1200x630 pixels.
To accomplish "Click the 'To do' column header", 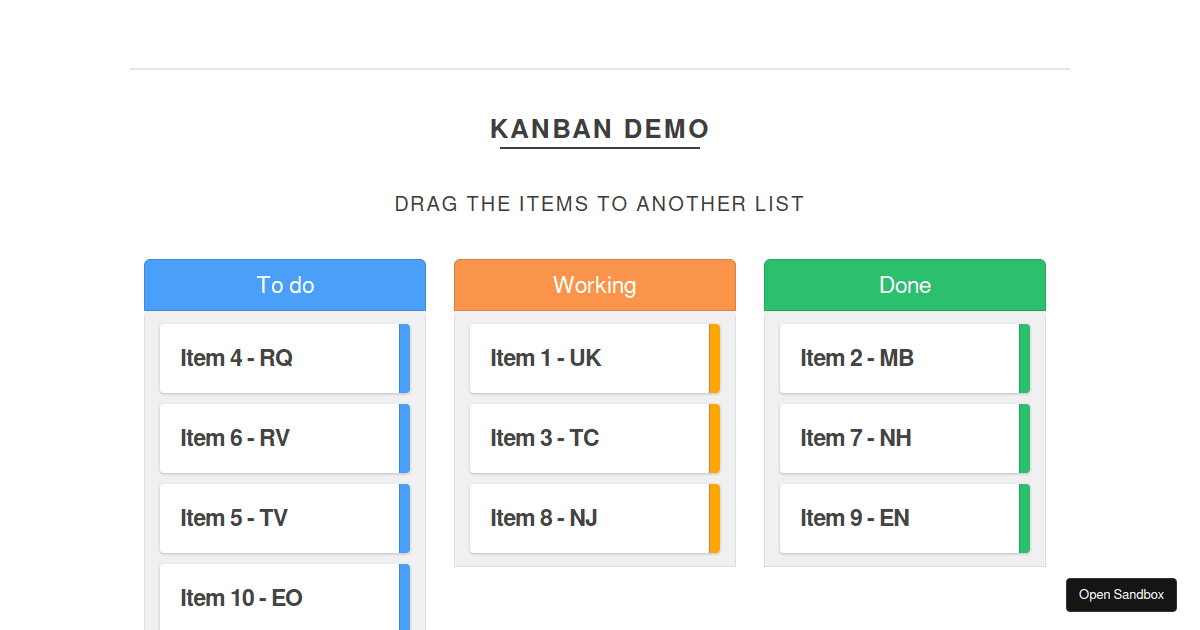I will point(285,285).
